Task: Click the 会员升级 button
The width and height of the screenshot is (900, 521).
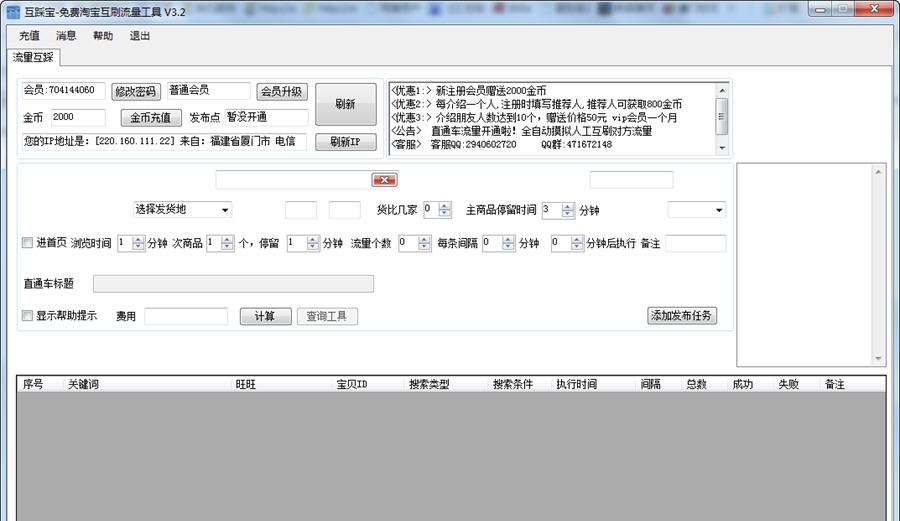Action: pyautogui.click(x=281, y=91)
